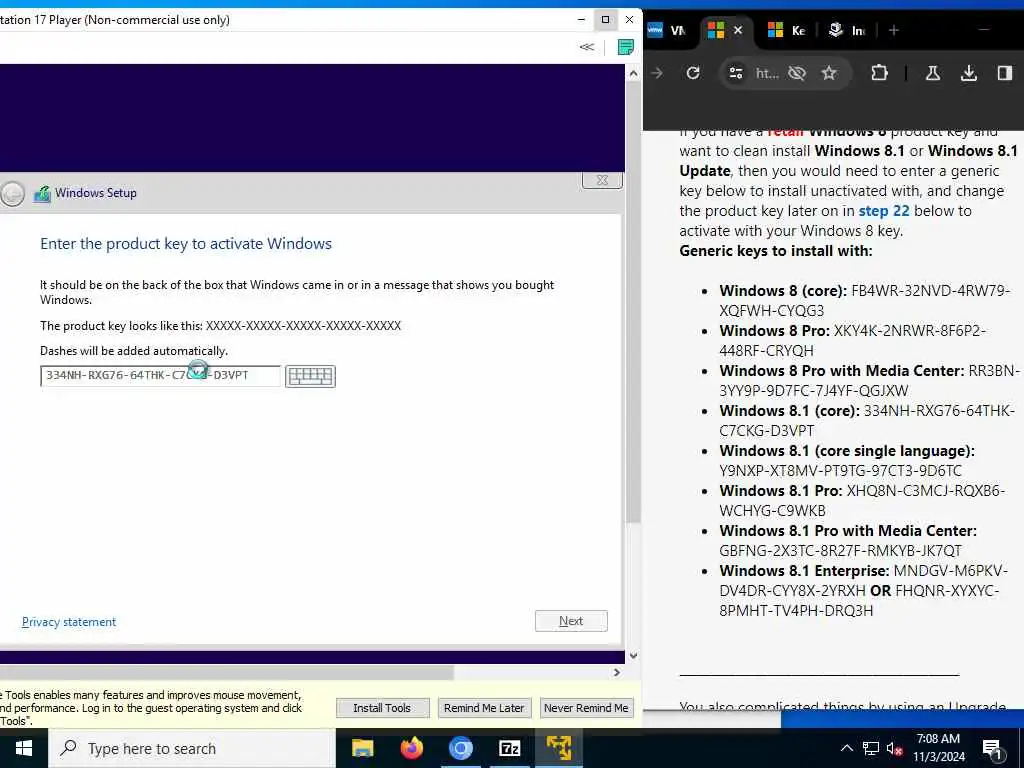Switch to the 'Ke' Microsoft browser tab

pos(786,30)
